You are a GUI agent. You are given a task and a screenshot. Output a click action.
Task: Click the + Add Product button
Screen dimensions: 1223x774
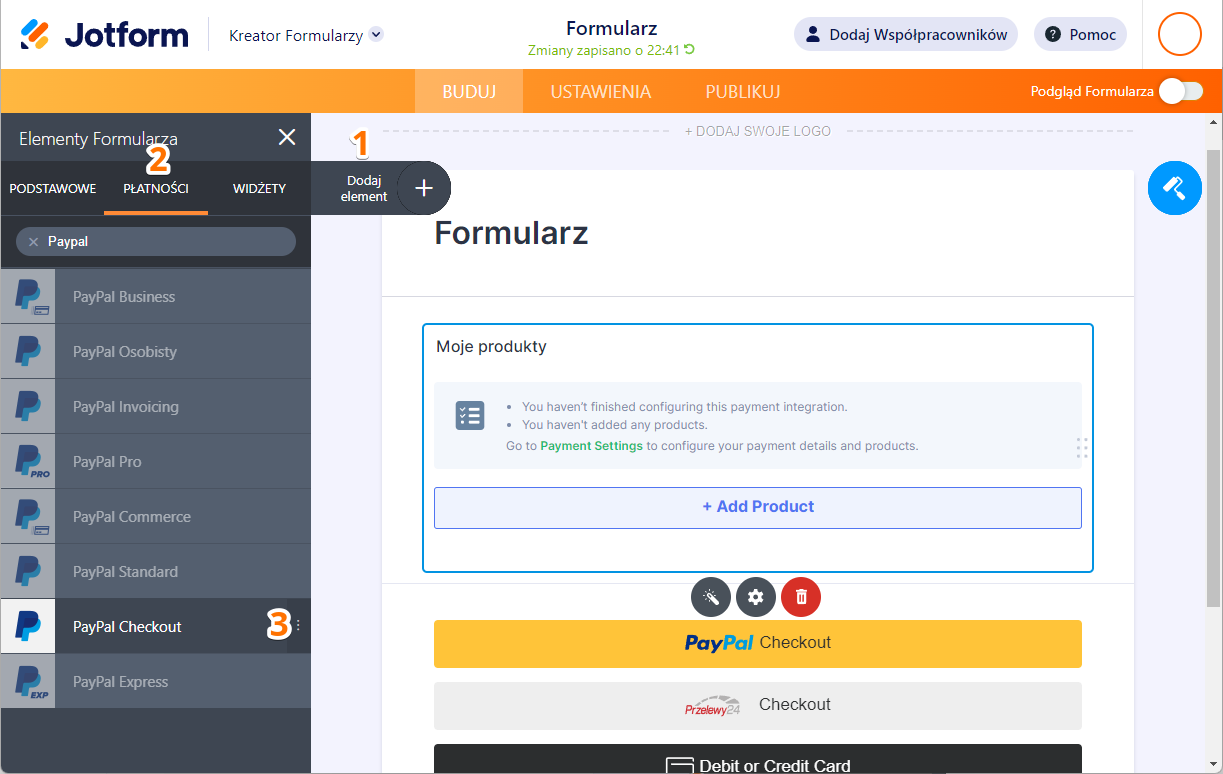[758, 507]
